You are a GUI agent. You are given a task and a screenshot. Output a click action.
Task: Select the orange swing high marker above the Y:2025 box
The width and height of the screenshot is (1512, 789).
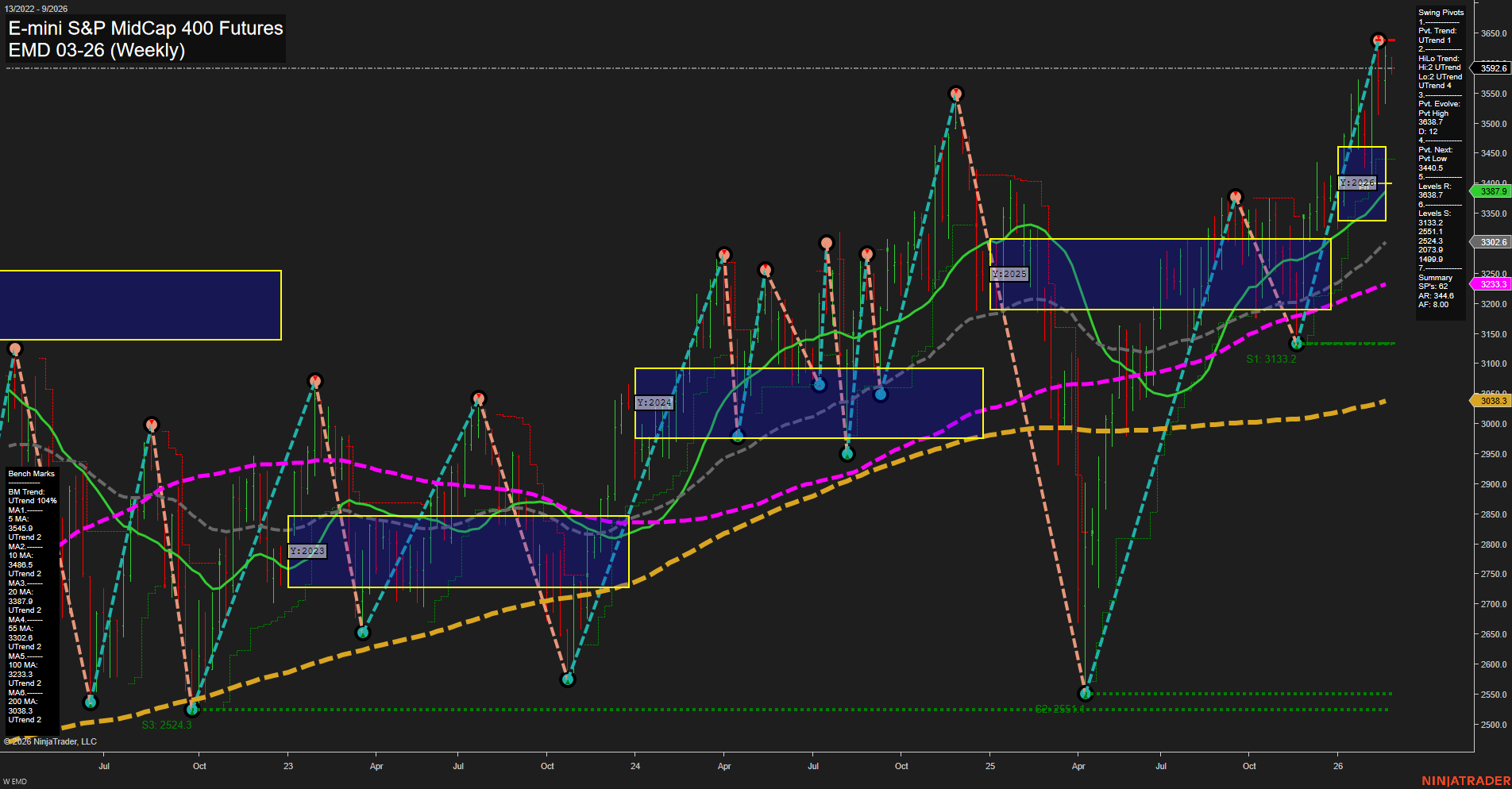pyautogui.click(x=1236, y=194)
